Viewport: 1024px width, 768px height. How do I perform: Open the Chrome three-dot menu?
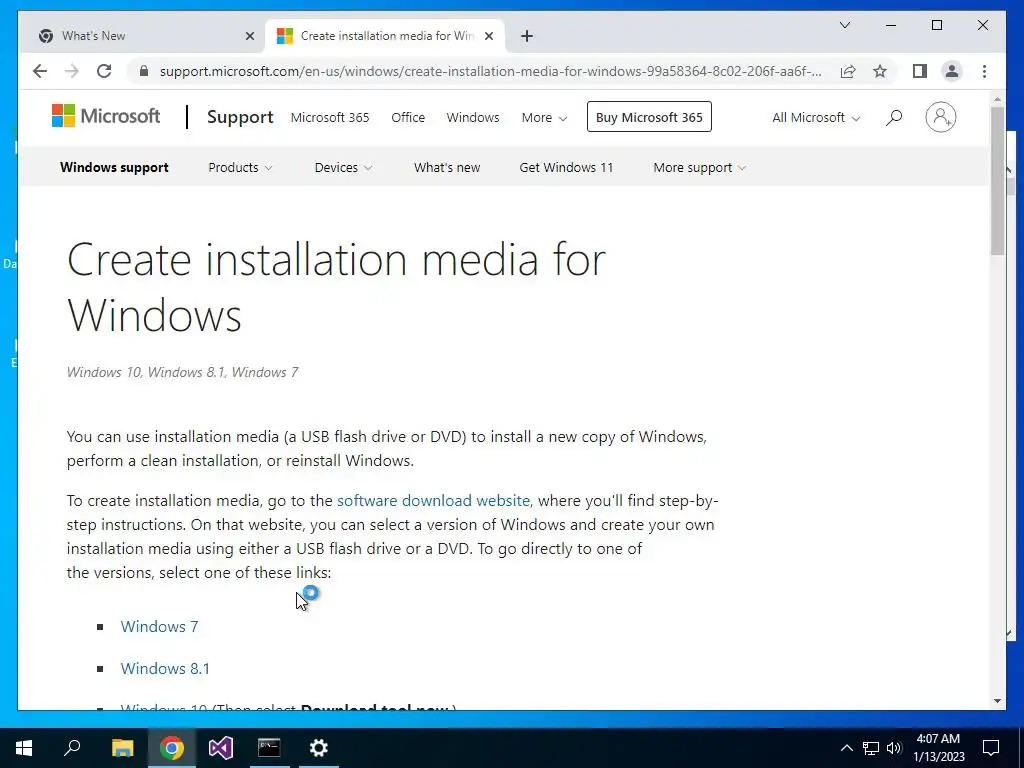coord(984,71)
